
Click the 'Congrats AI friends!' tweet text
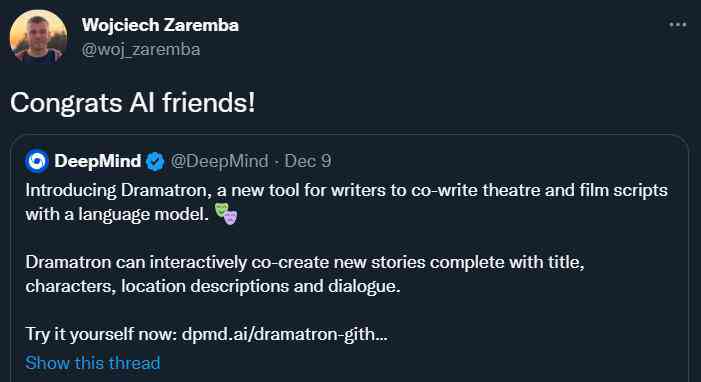pyautogui.click(x=133, y=102)
